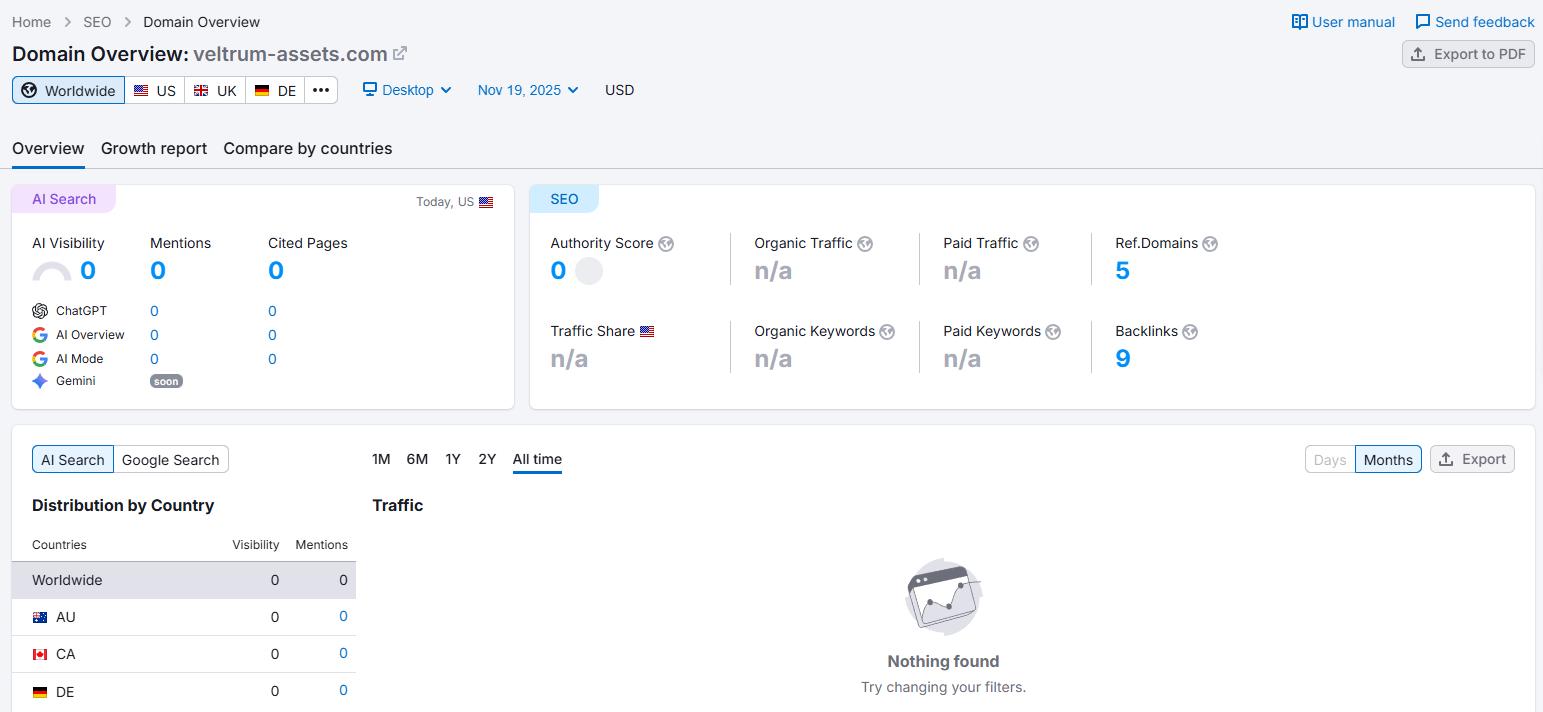The width and height of the screenshot is (1543, 712).
Task: Set time range to 6M
Action: tap(417, 459)
